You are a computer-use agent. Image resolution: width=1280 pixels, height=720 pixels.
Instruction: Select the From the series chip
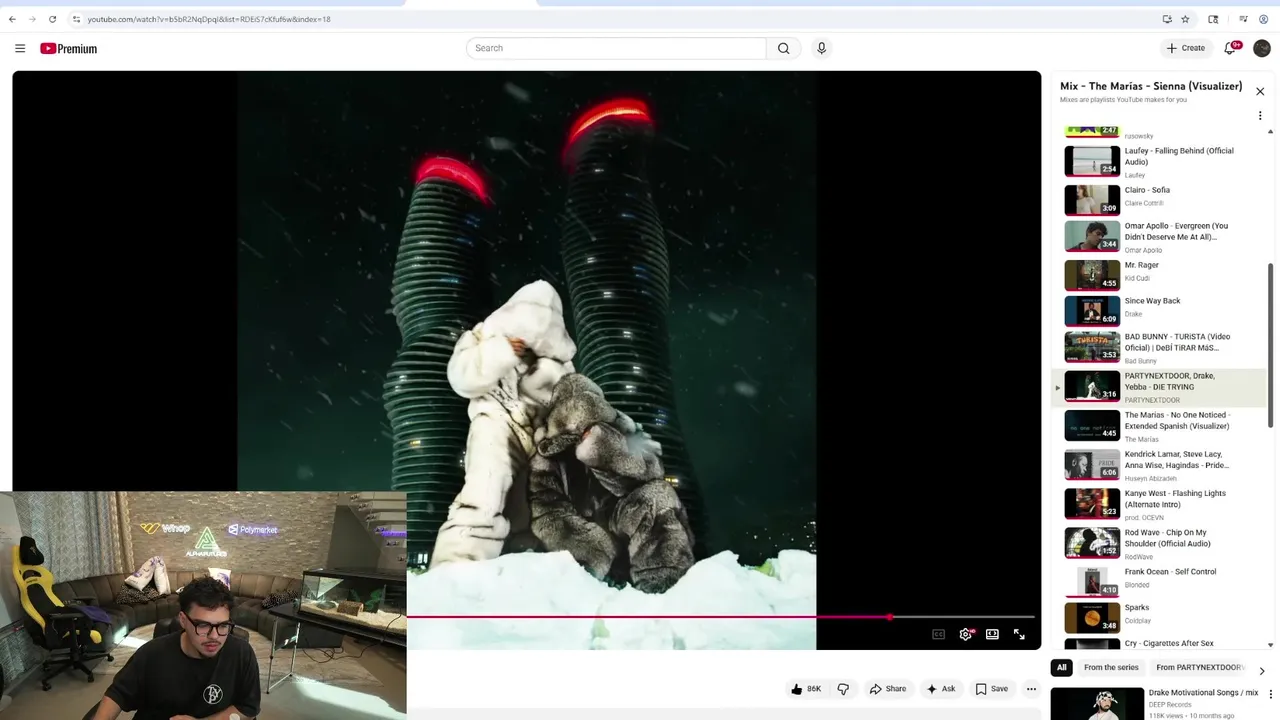coord(1111,667)
